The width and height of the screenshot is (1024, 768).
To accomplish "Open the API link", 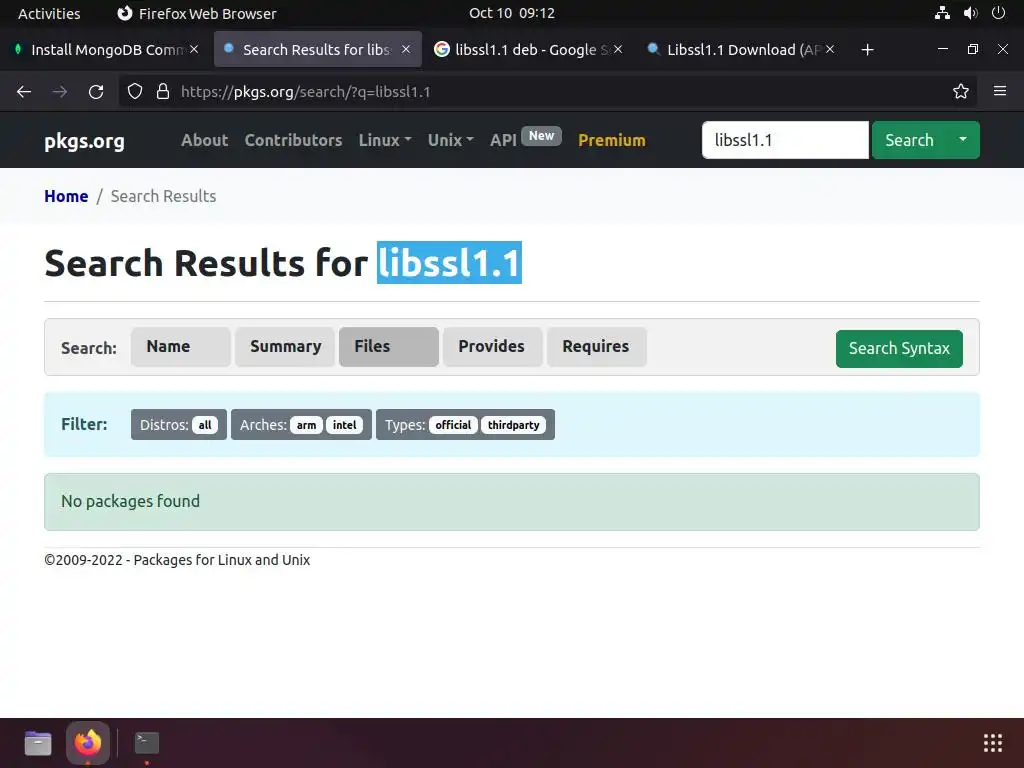I will point(503,140).
